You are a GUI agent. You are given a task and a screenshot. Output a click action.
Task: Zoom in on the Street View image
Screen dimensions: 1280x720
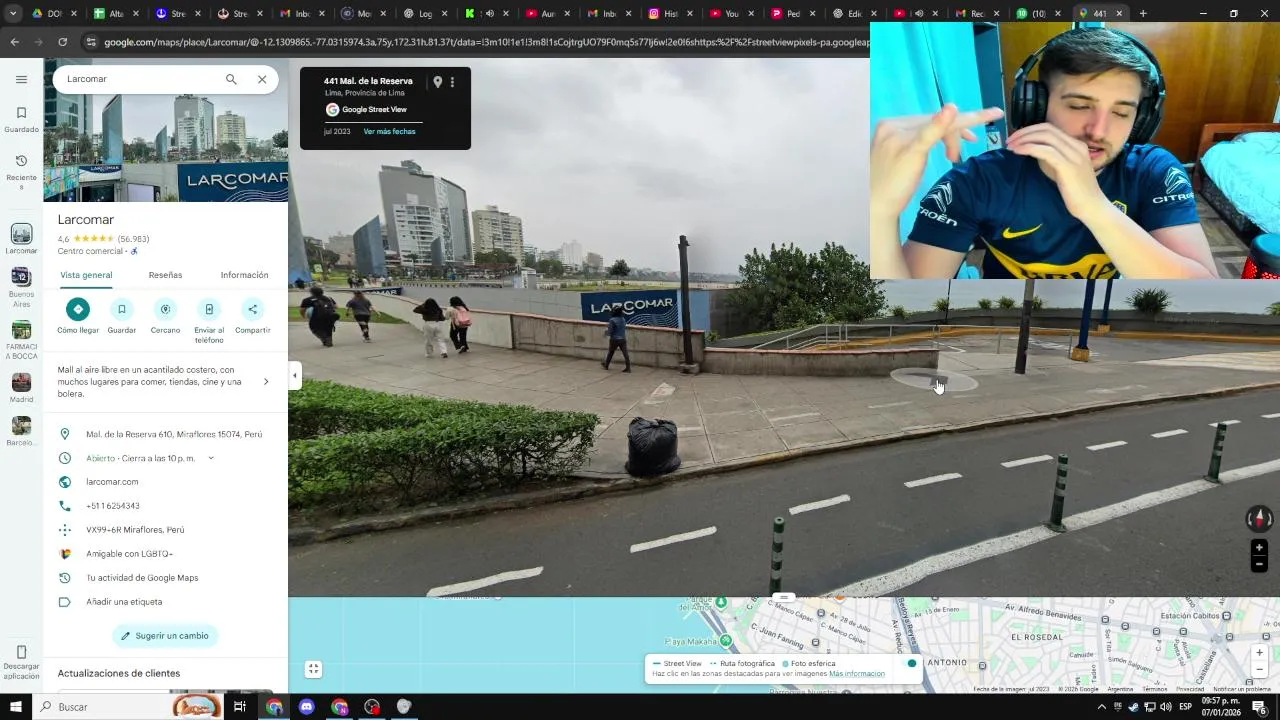[x=1259, y=547]
